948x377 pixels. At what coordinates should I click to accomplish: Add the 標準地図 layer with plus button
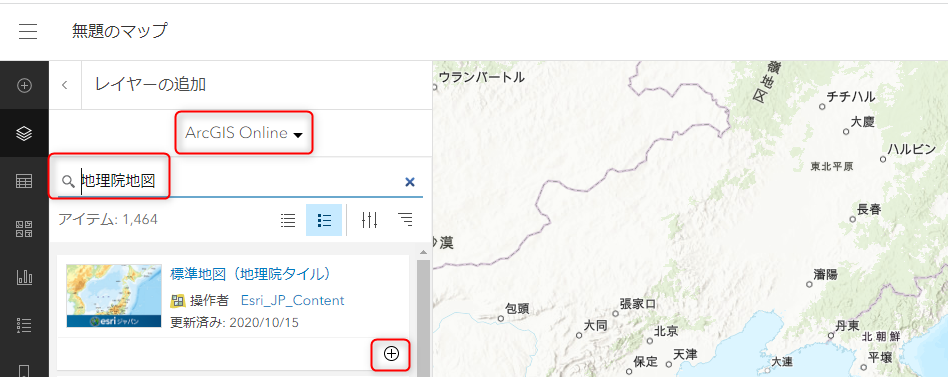pos(392,354)
